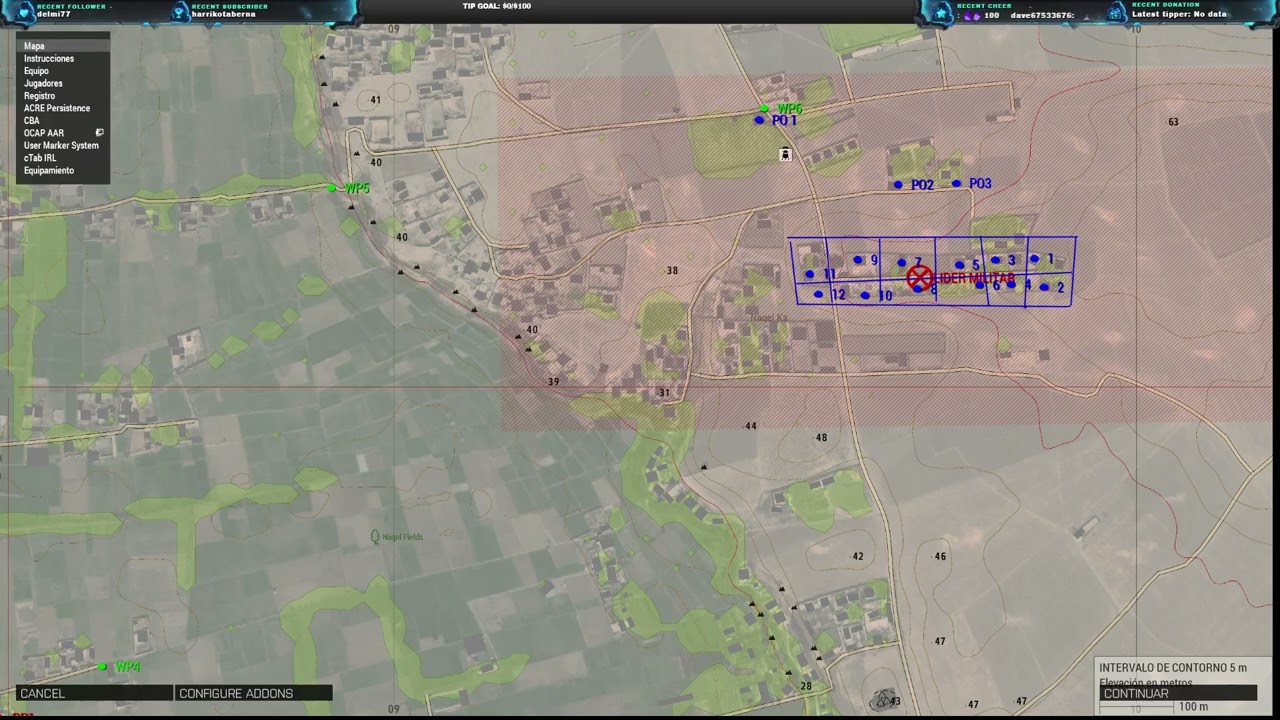Open the Instrucciones briefing section

coord(63,59)
